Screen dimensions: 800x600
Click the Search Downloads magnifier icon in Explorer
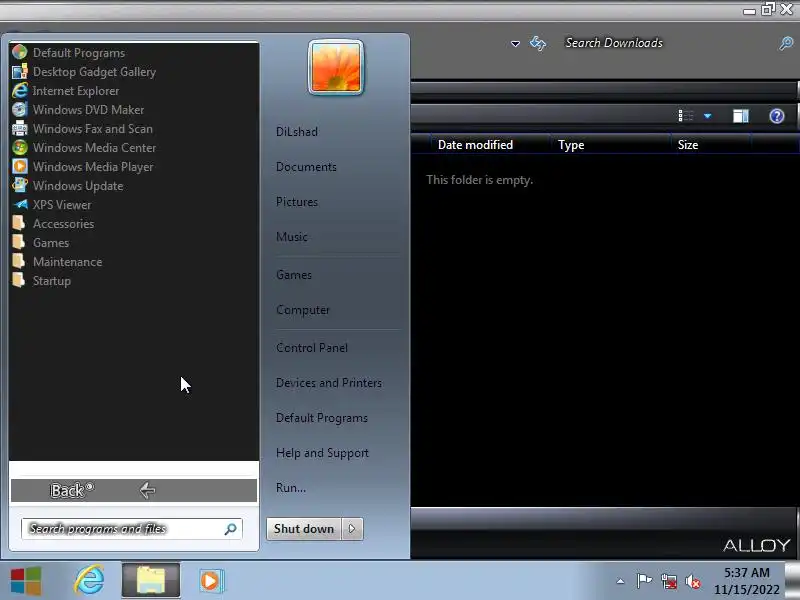[x=786, y=43]
